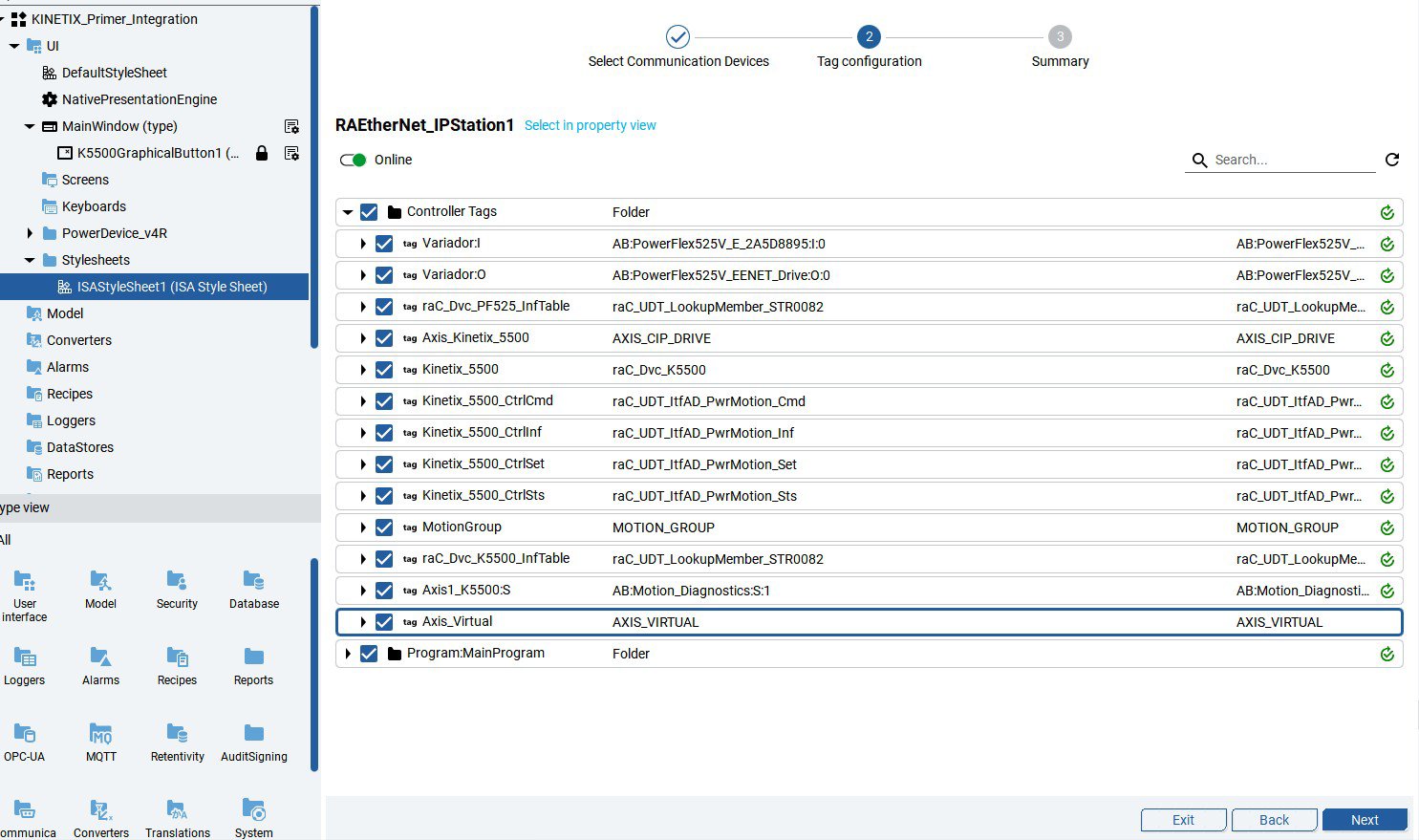Click the completed Select Communication Devices step icon

coord(677,36)
